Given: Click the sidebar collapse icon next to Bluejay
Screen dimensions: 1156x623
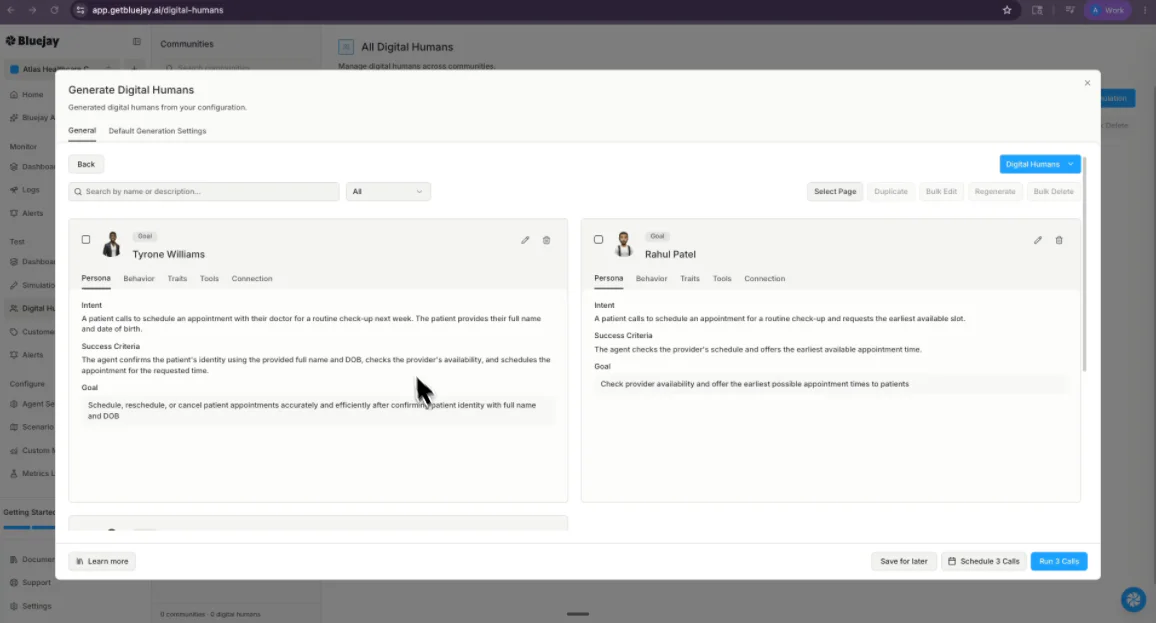Looking at the screenshot, I should click(136, 42).
